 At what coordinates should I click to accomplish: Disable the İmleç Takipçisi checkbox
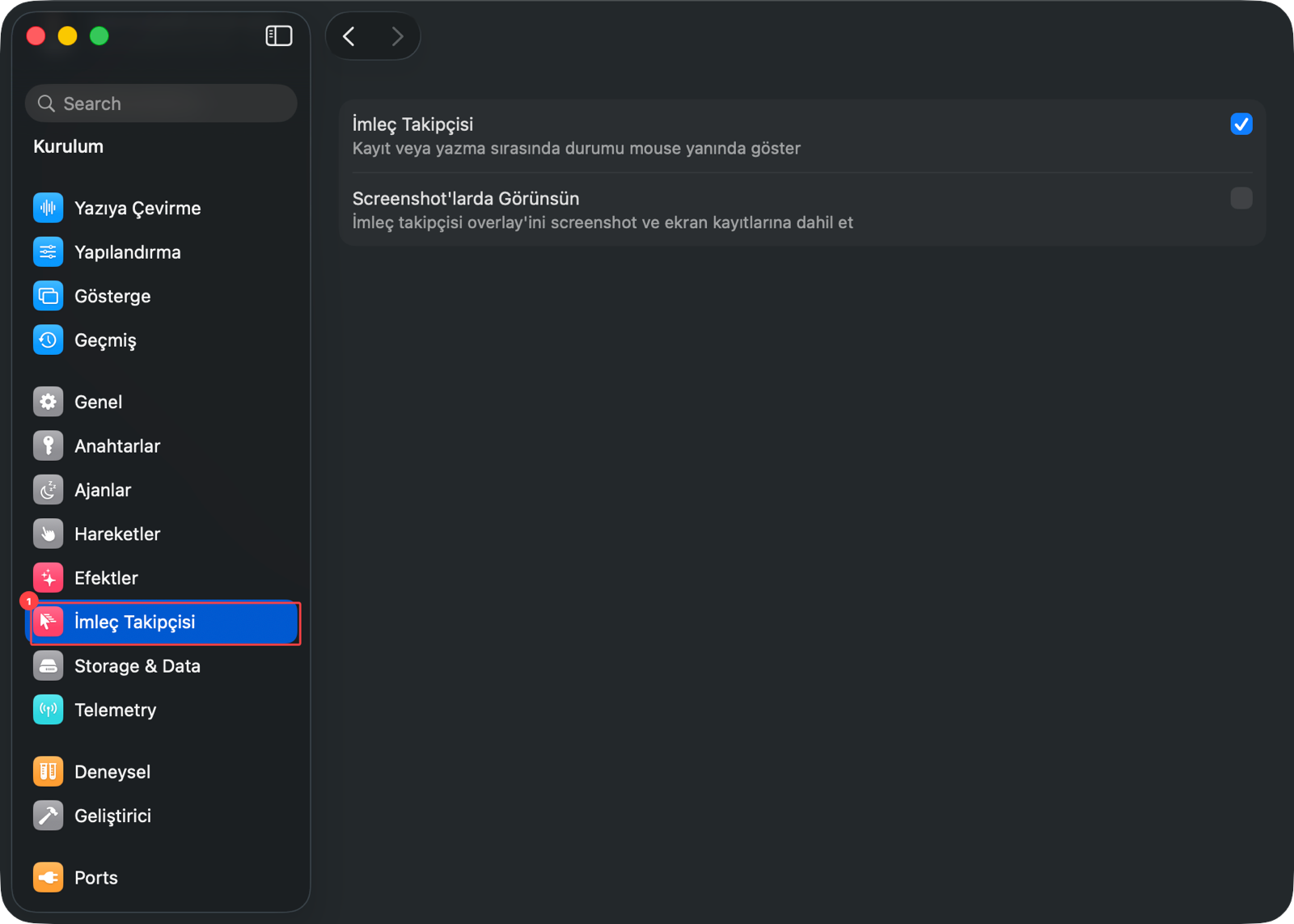click(x=1241, y=124)
